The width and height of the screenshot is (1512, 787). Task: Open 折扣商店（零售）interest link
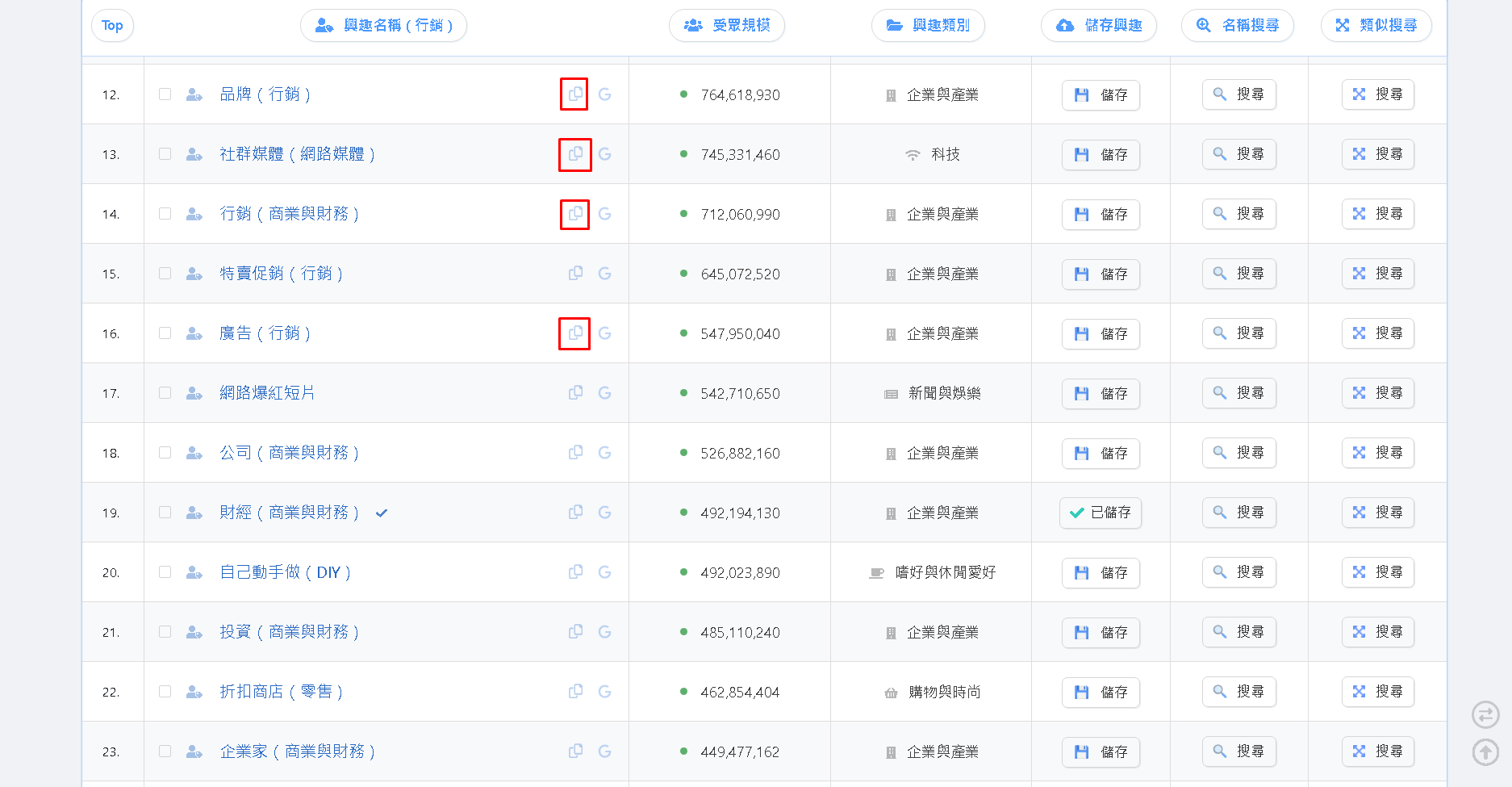pyautogui.click(x=282, y=692)
